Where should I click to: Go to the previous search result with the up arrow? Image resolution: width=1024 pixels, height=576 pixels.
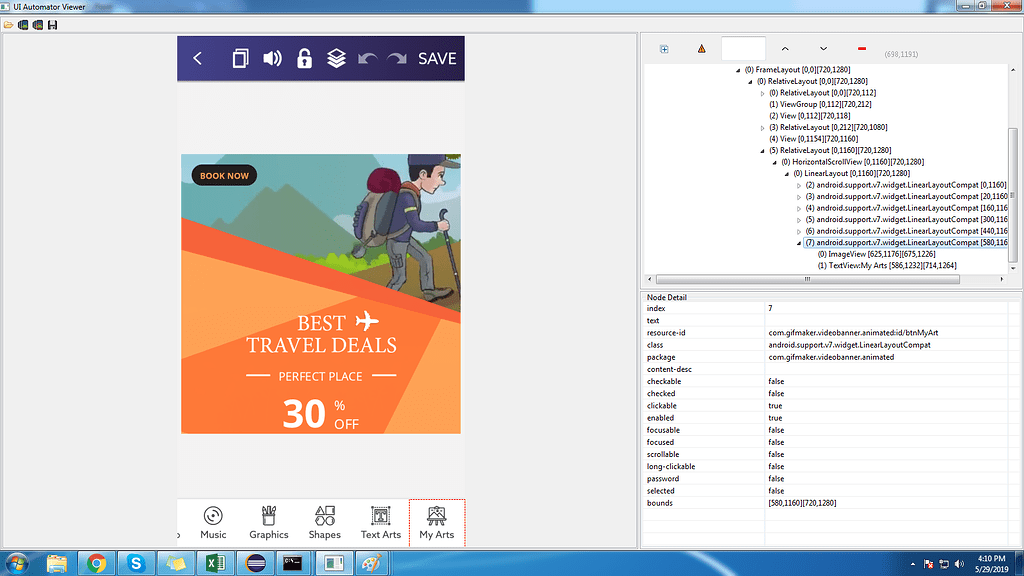tap(785, 49)
